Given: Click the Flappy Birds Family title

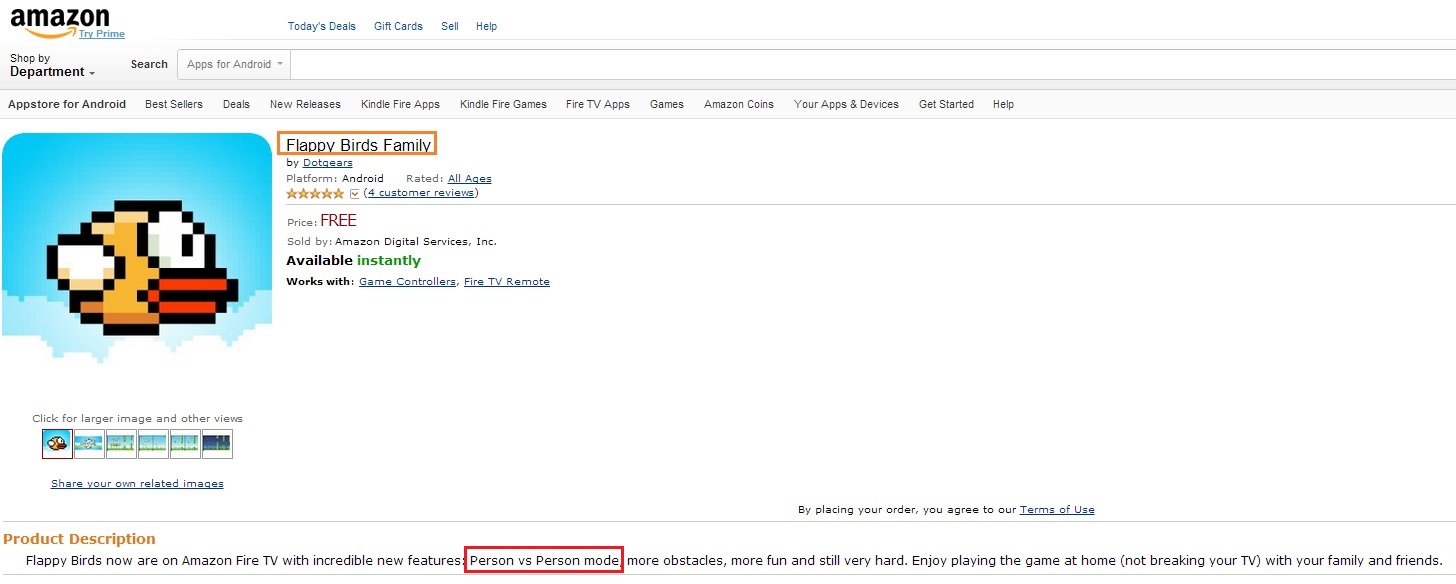Looking at the screenshot, I should (x=358, y=145).
